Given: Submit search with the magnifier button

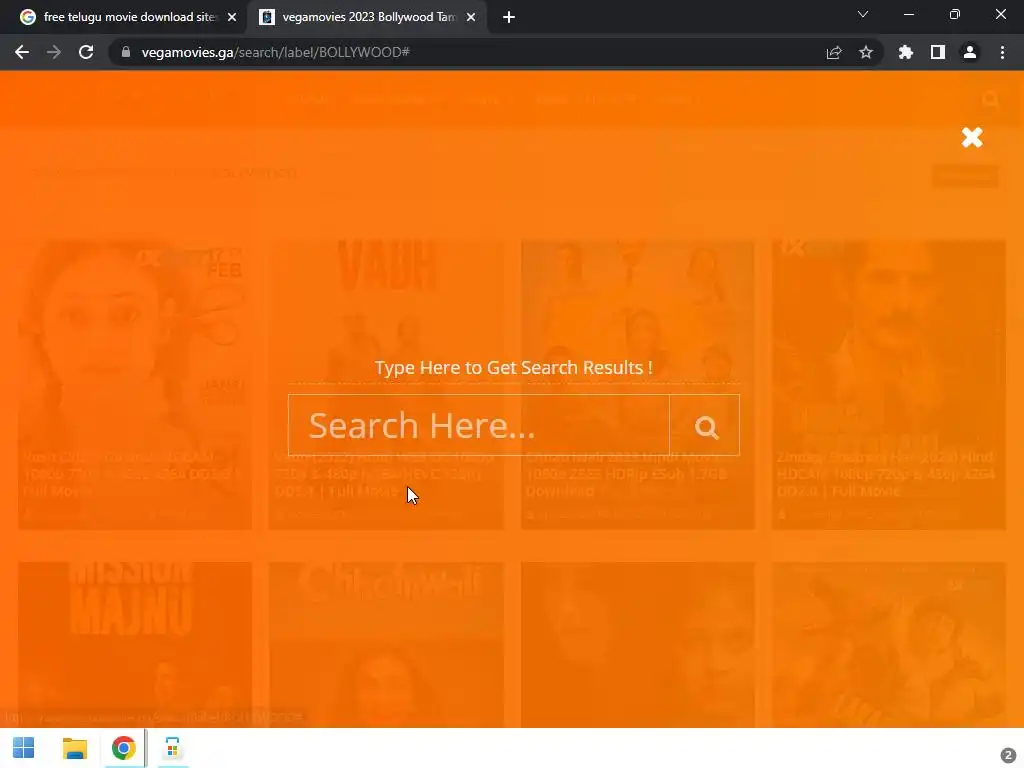Looking at the screenshot, I should [x=705, y=425].
